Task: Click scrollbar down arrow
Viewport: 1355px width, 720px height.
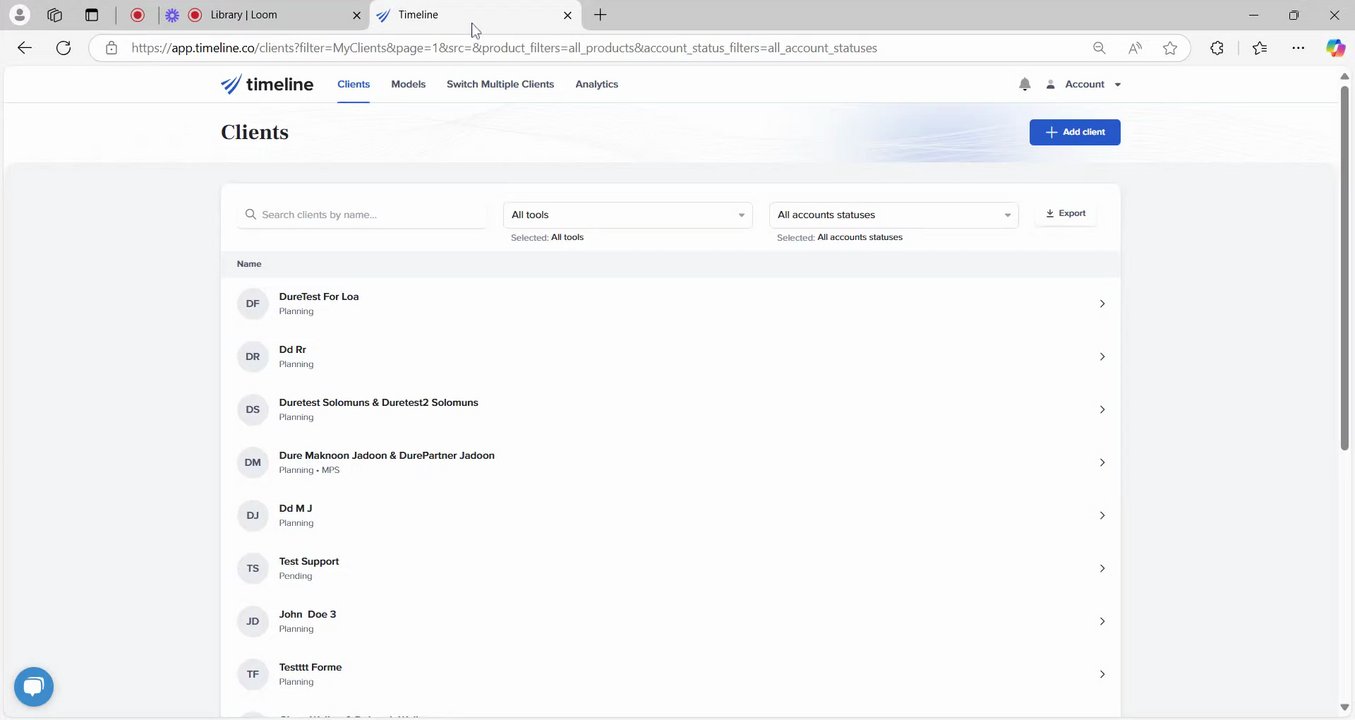Action: [x=1345, y=708]
